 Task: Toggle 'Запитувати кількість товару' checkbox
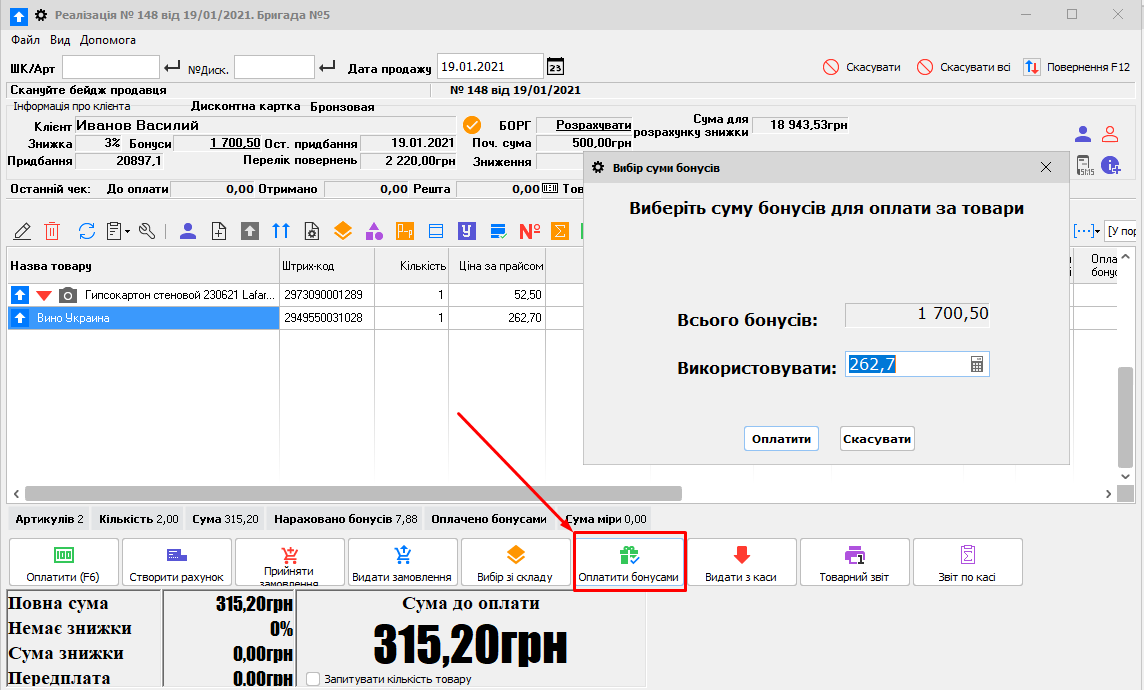pyautogui.click(x=313, y=679)
